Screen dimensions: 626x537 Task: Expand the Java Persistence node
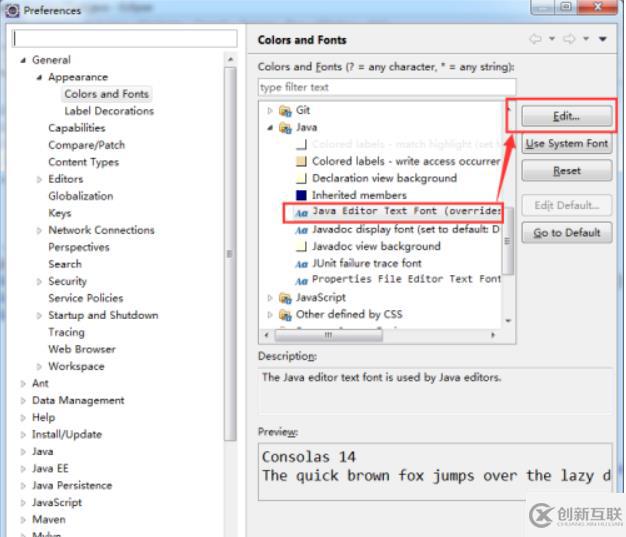click(x=23, y=485)
